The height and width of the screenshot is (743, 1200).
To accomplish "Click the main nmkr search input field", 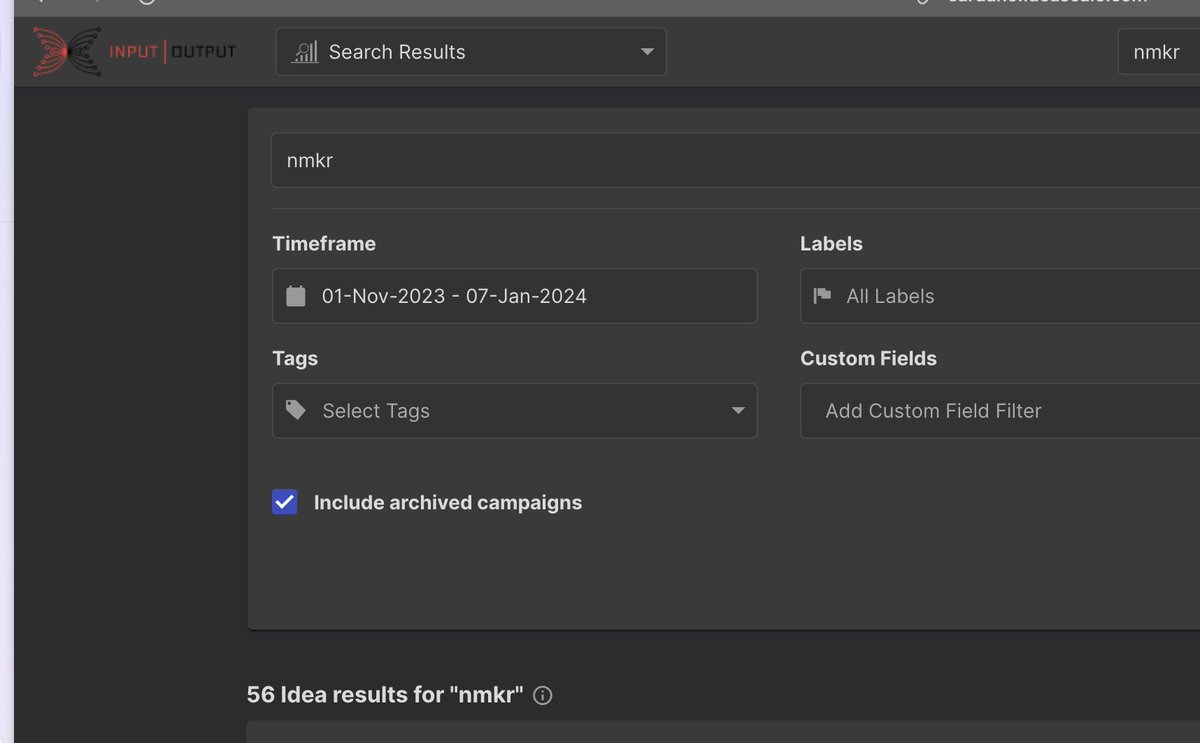I will click(x=735, y=160).
